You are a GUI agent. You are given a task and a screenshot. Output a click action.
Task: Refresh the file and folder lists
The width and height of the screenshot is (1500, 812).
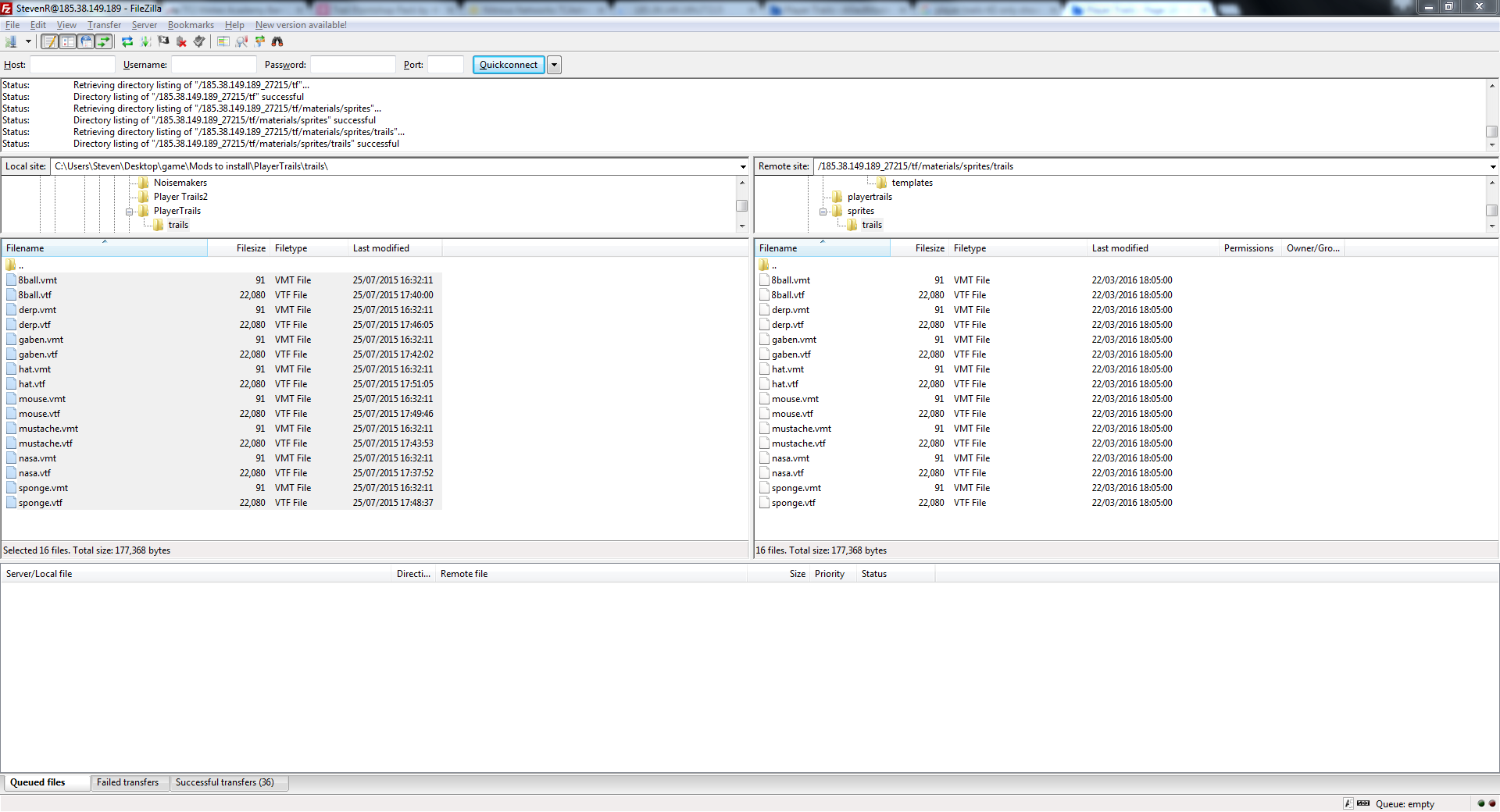click(x=127, y=41)
